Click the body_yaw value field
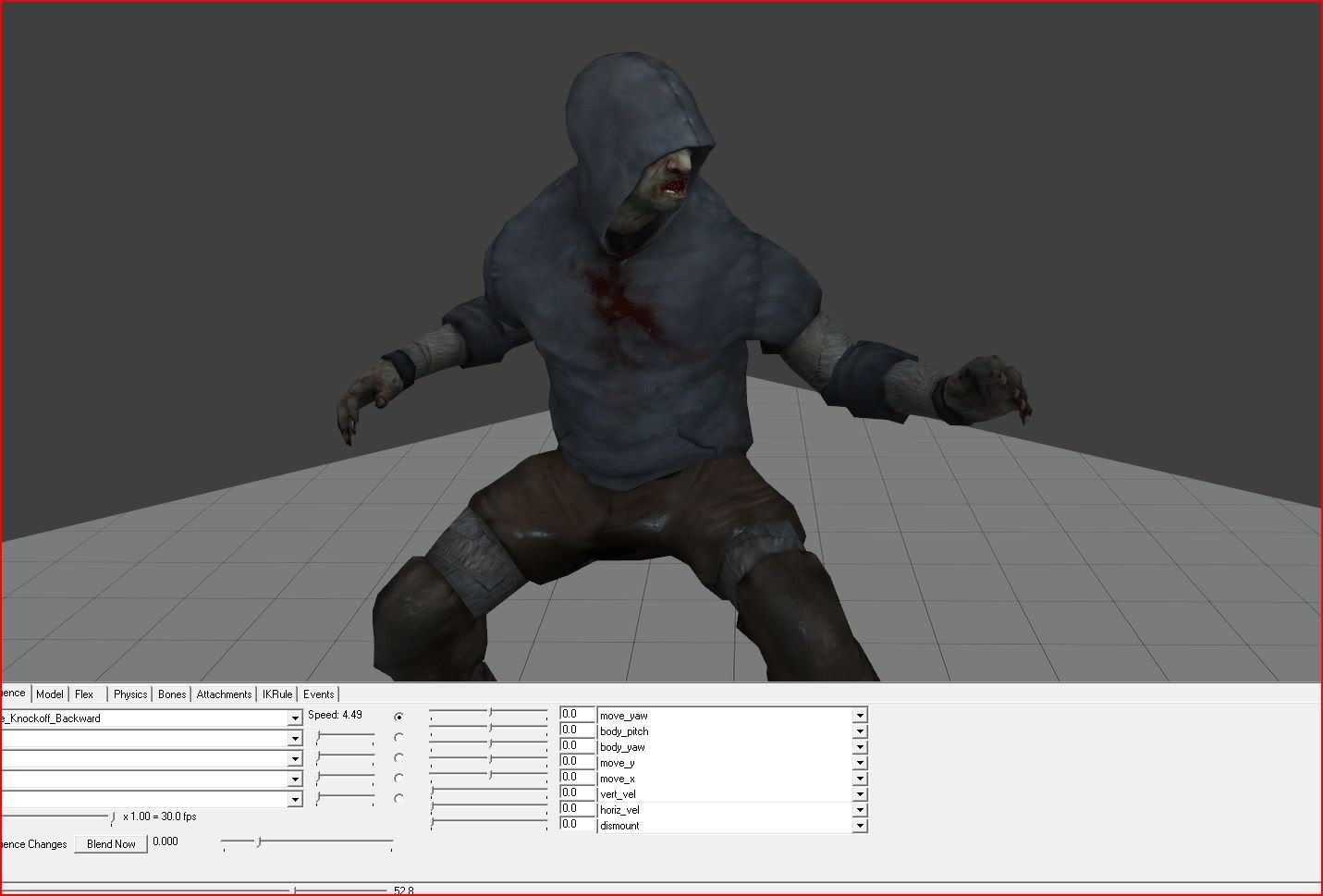The width and height of the screenshot is (1323, 896). click(x=577, y=746)
